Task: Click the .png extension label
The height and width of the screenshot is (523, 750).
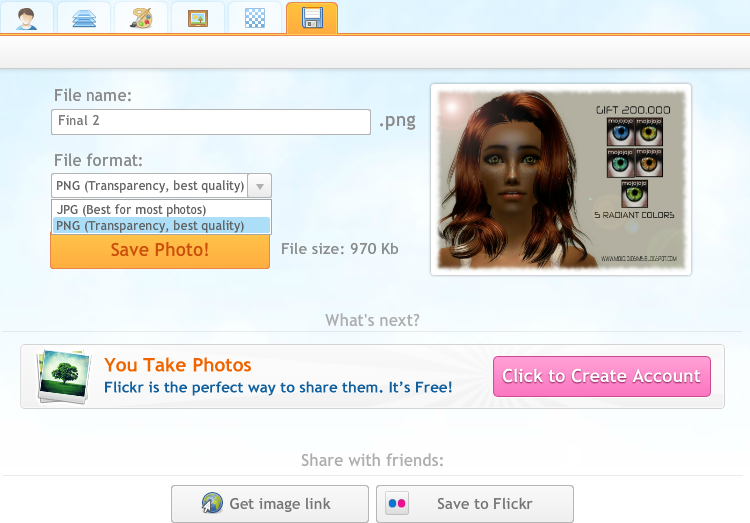Action: (x=397, y=121)
